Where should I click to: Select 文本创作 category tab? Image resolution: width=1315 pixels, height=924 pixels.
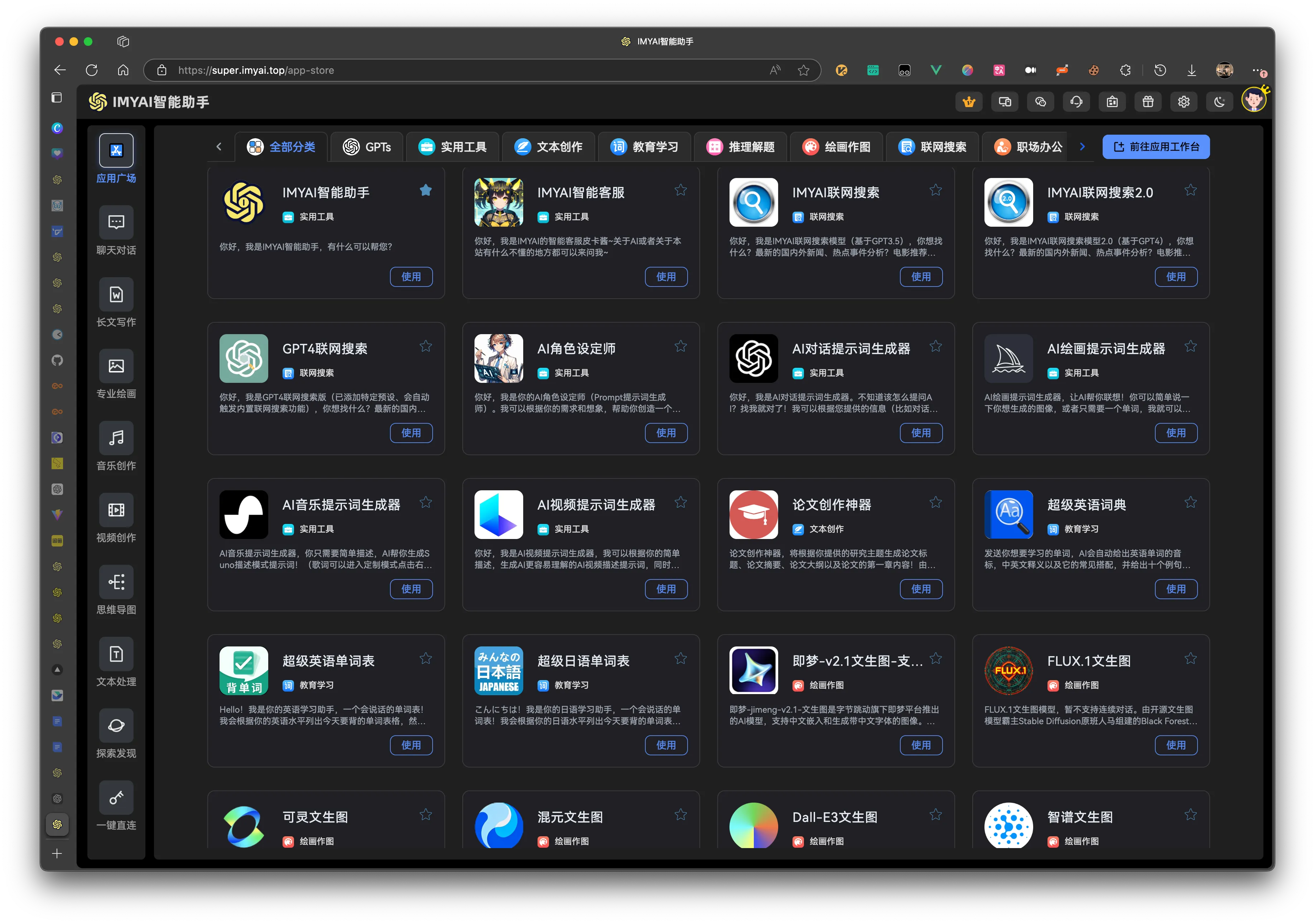[x=548, y=146]
